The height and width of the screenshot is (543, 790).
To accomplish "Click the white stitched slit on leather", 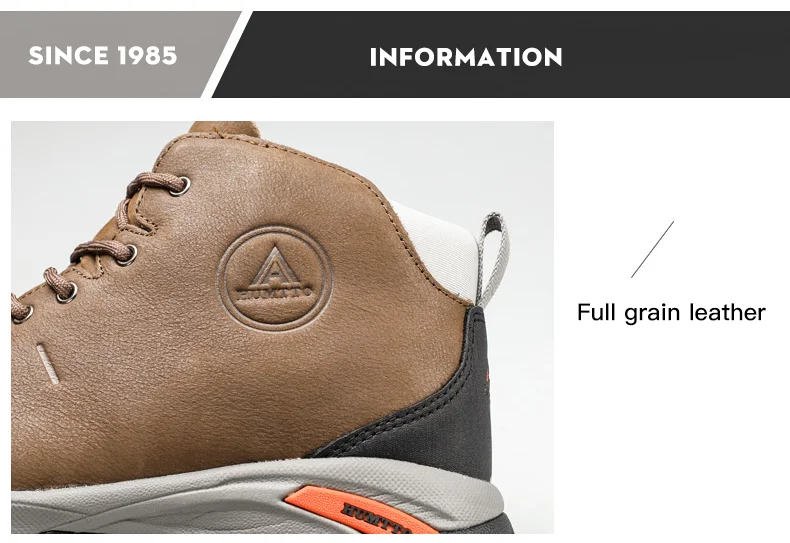I will tap(48, 364).
